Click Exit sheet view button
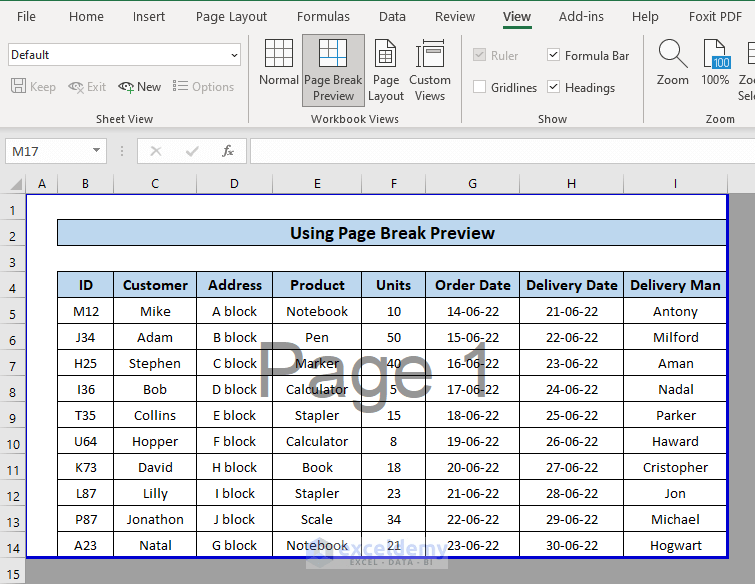Image resolution: width=755 pixels, height=584 pixels. pyautogui.click(x=87, y=87)
